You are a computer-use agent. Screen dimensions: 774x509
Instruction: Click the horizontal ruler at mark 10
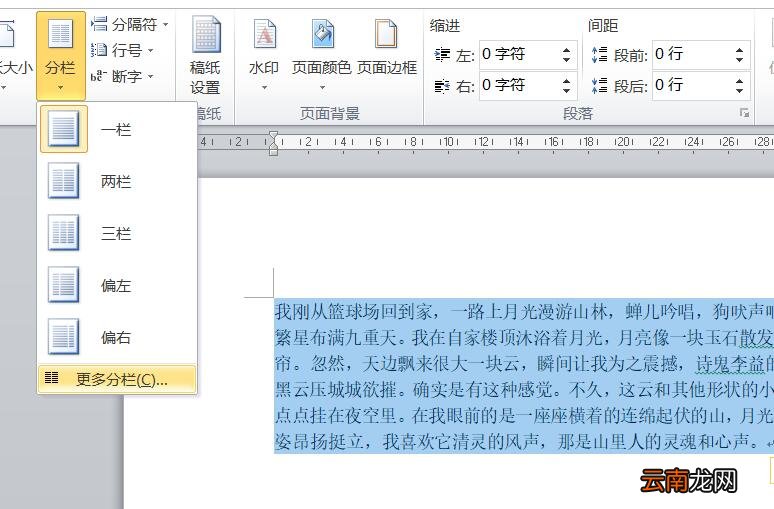(x=449, y=142)
